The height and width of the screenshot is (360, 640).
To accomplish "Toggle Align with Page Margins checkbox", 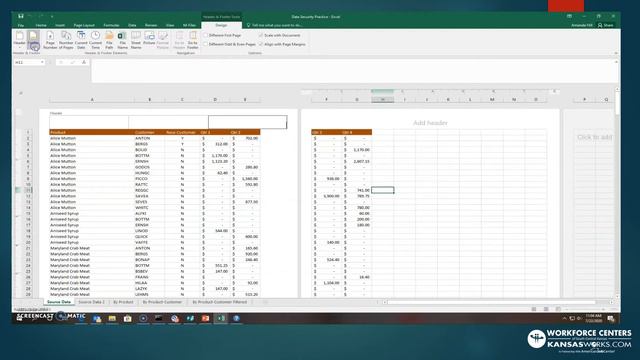I will (261, 44).
